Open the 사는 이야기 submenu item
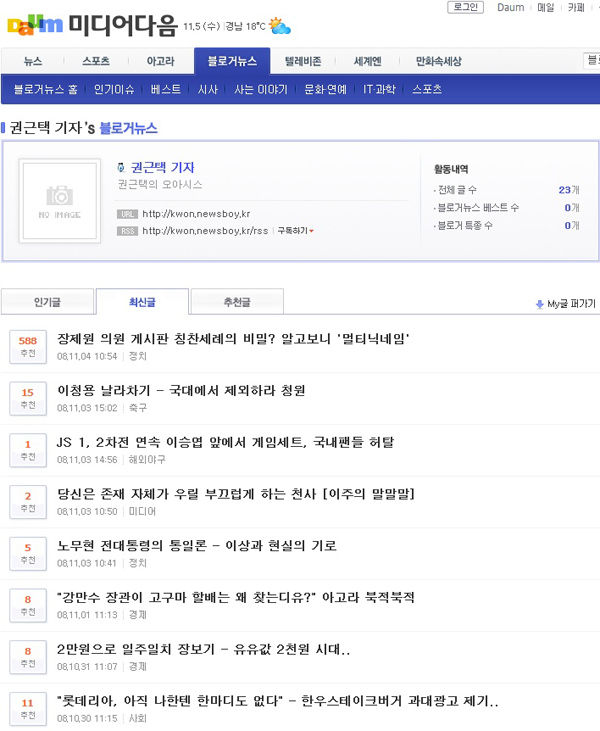600x731 pixels. pos(261,89)
